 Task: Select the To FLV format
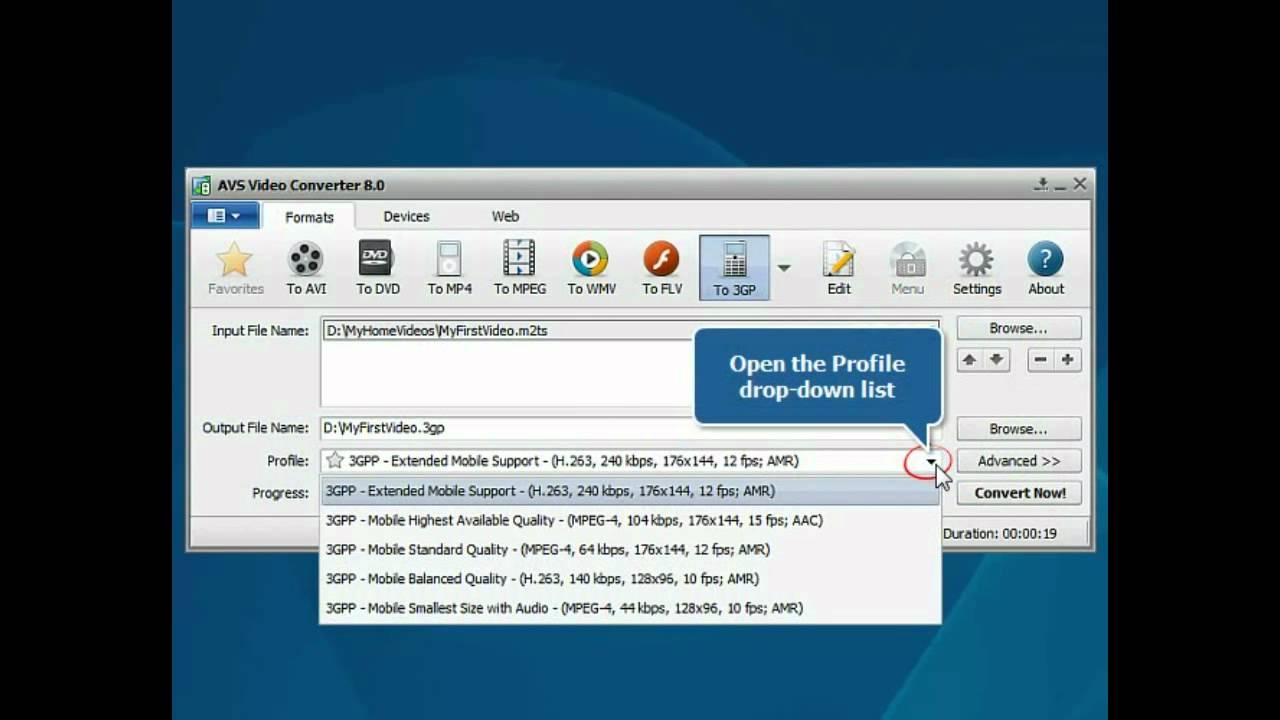[662, 268]
